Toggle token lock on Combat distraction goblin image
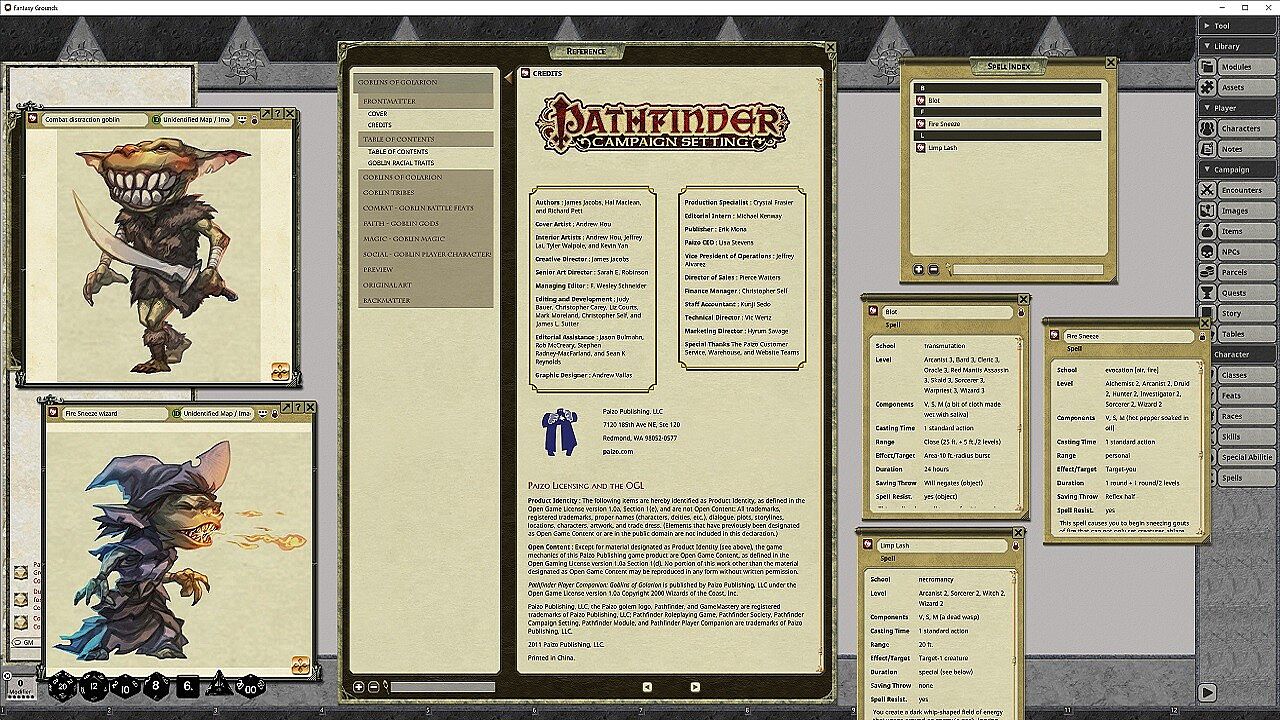The width and height of the screenshot is (1280, 720). point(254,119)
